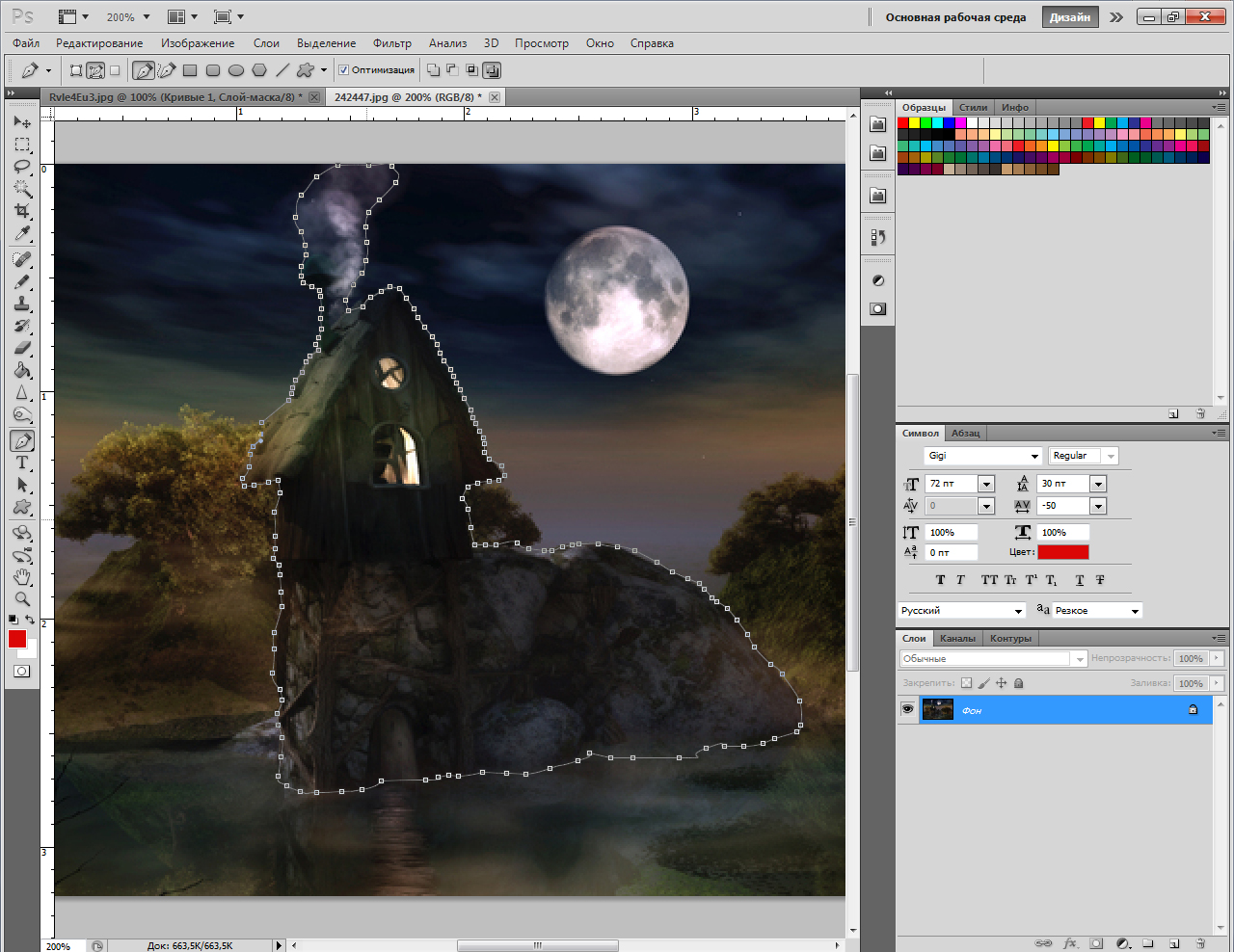Toggle visibility of the Фон layer
The height and width of the screenshot is (952, 1234).
click(x=907, y=710)
